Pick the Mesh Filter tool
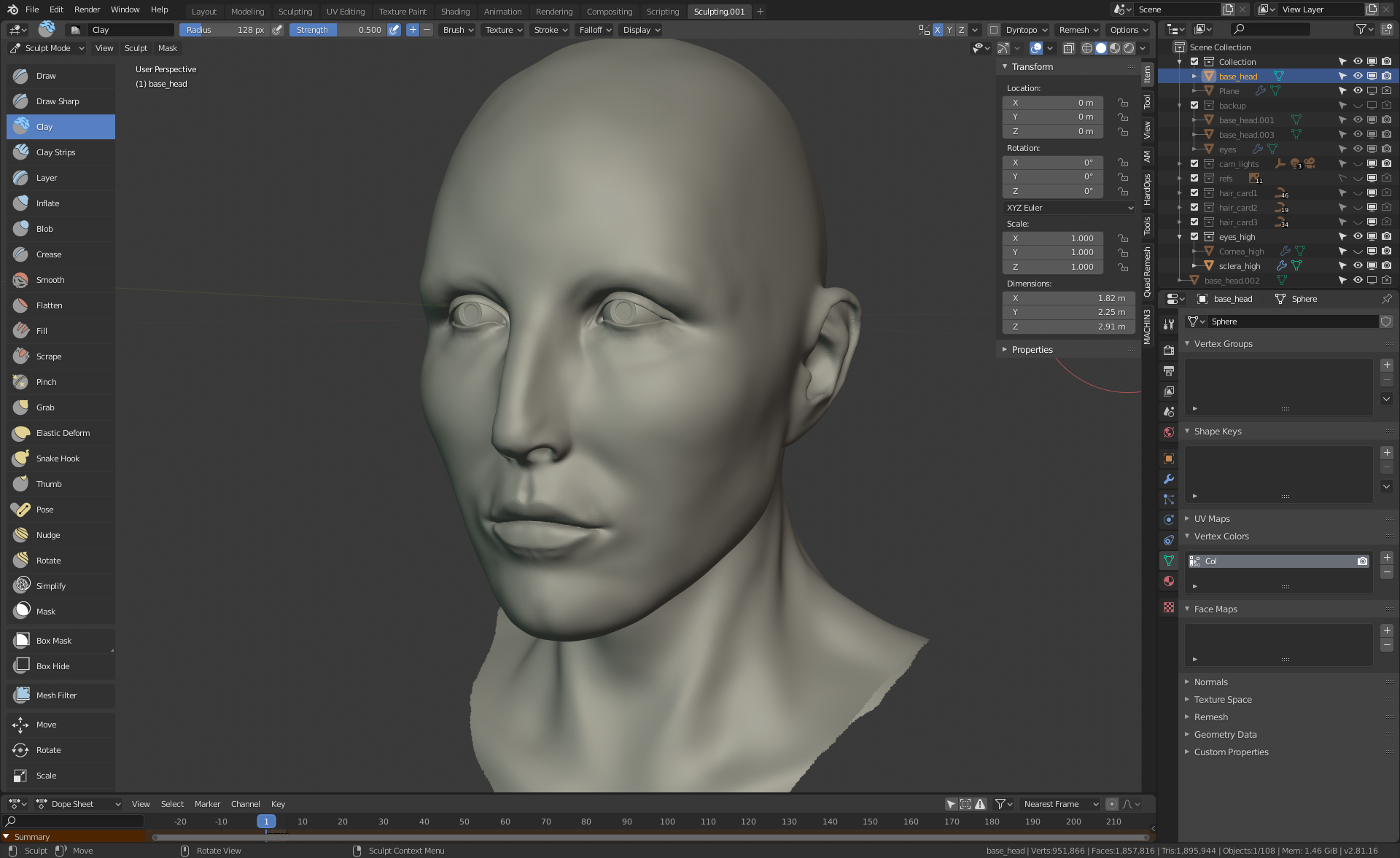 pos(56,695)
